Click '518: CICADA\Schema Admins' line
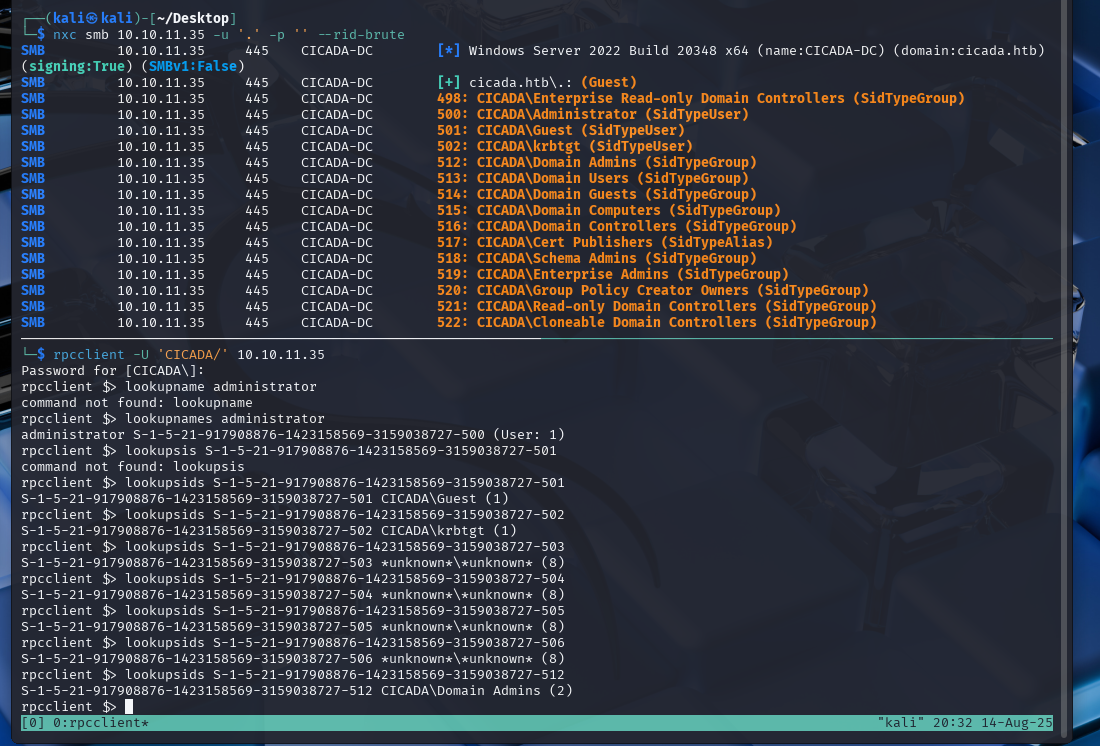The image size is (1100, 746). [596, 258]
